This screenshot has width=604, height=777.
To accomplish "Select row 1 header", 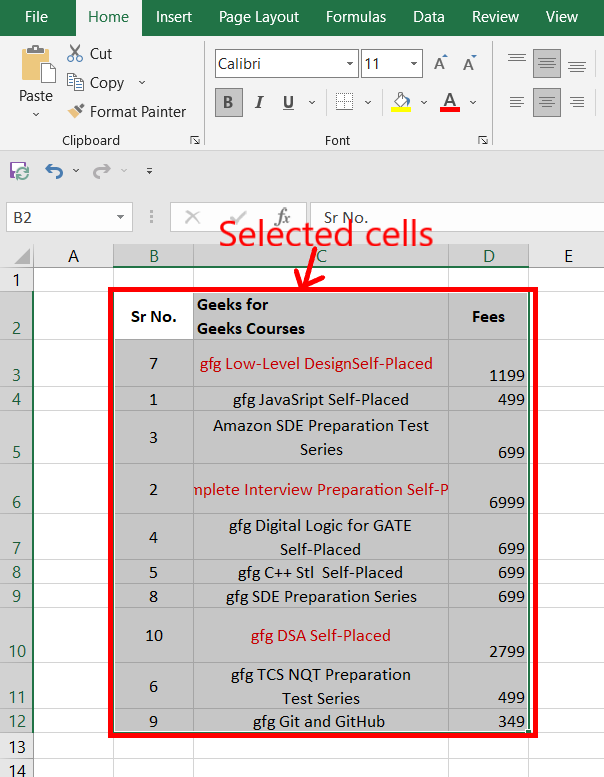I will (16, 280).
